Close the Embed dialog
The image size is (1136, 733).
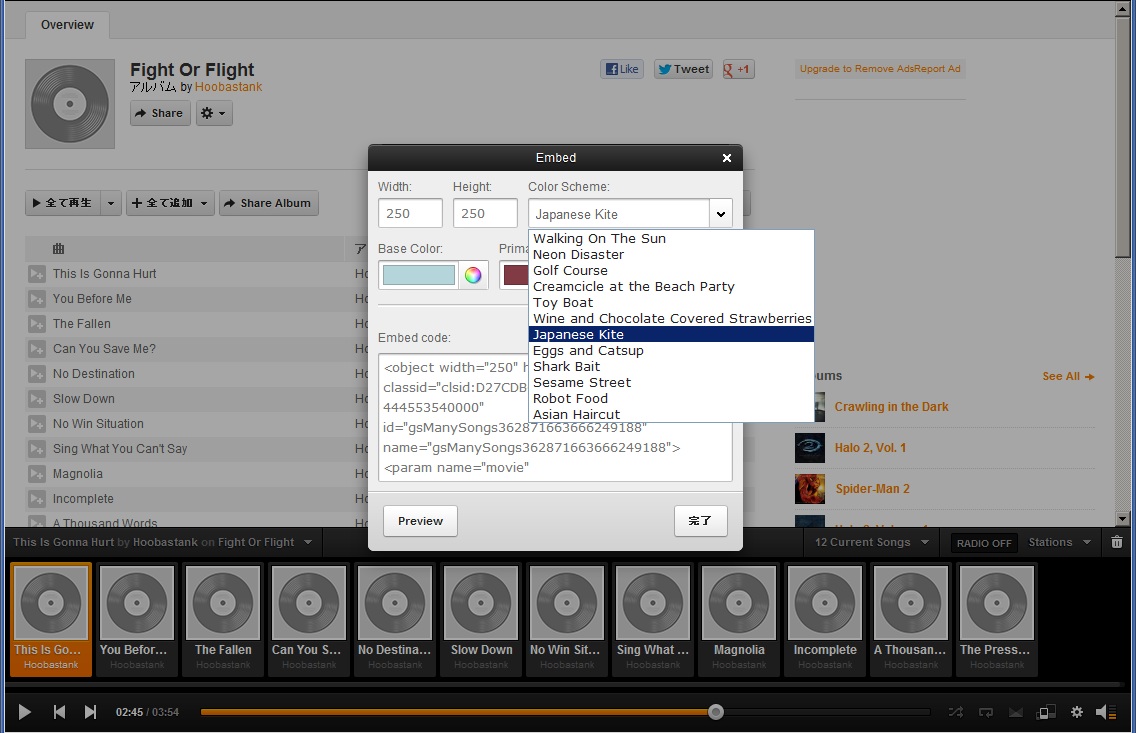tap(727, 158)
